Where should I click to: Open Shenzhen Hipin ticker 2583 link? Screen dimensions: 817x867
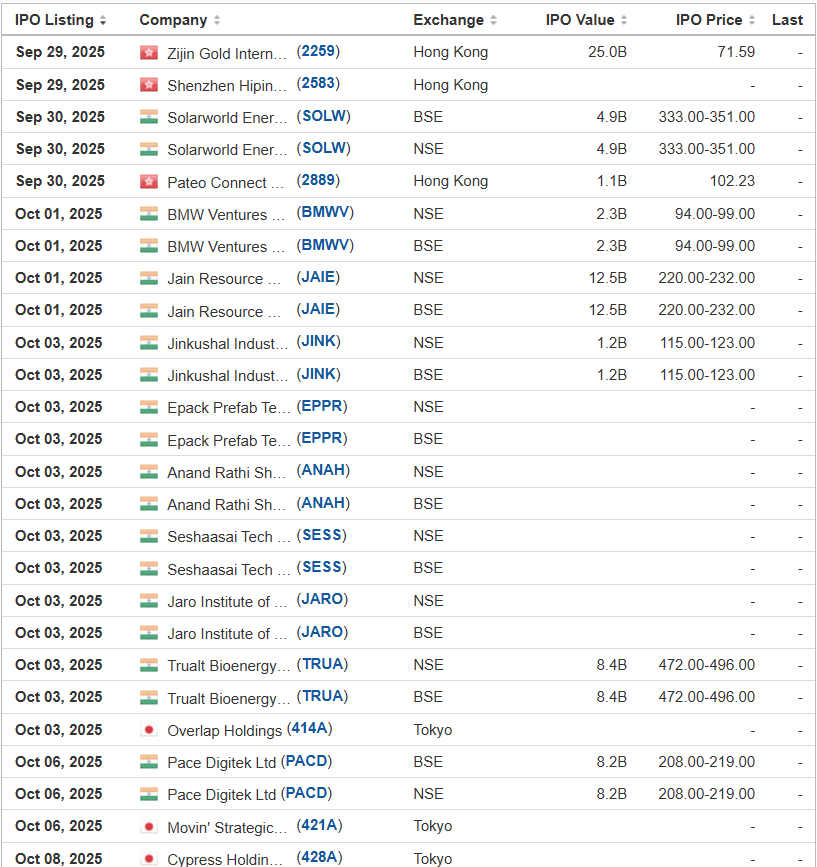click(318, 83)
